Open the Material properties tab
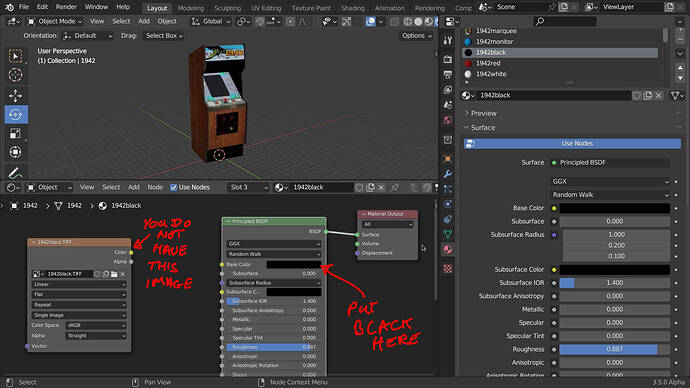The height and width of the screenshot is (388, 690). click(x=448, y=249)
